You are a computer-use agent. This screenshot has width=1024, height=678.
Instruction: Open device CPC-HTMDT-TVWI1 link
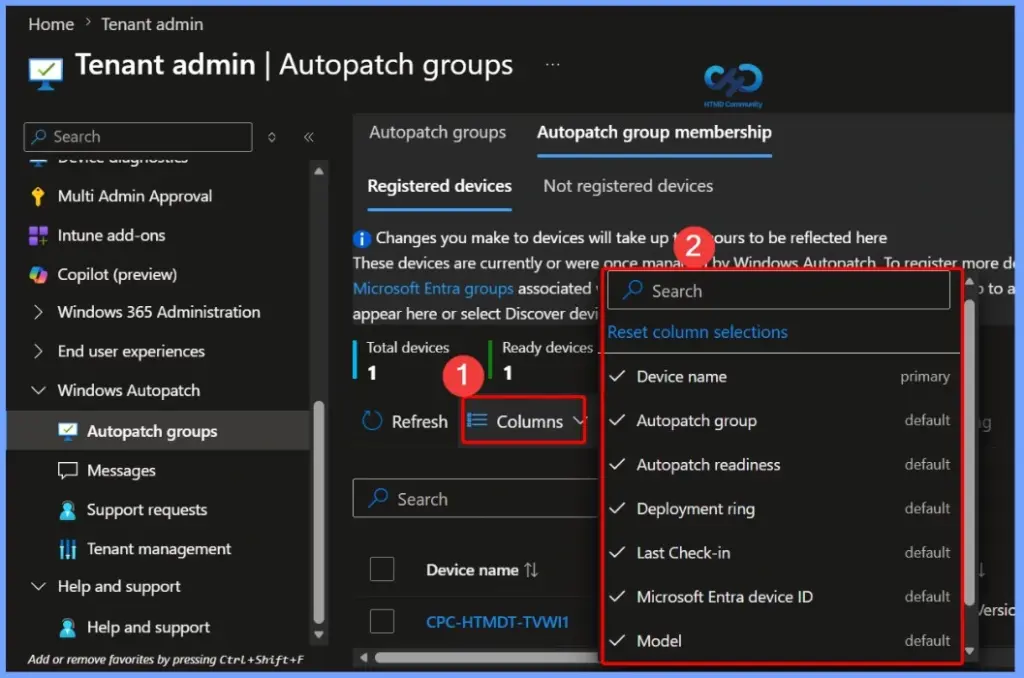(497, 622)
